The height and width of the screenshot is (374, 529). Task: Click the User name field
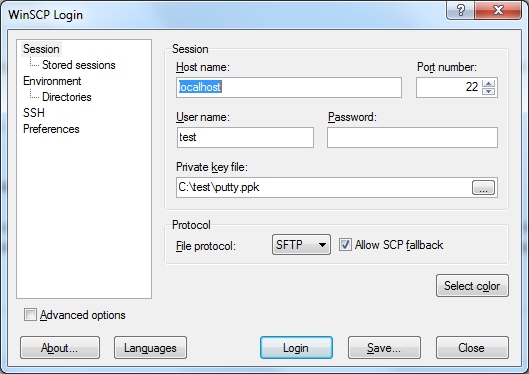[245, 137]
